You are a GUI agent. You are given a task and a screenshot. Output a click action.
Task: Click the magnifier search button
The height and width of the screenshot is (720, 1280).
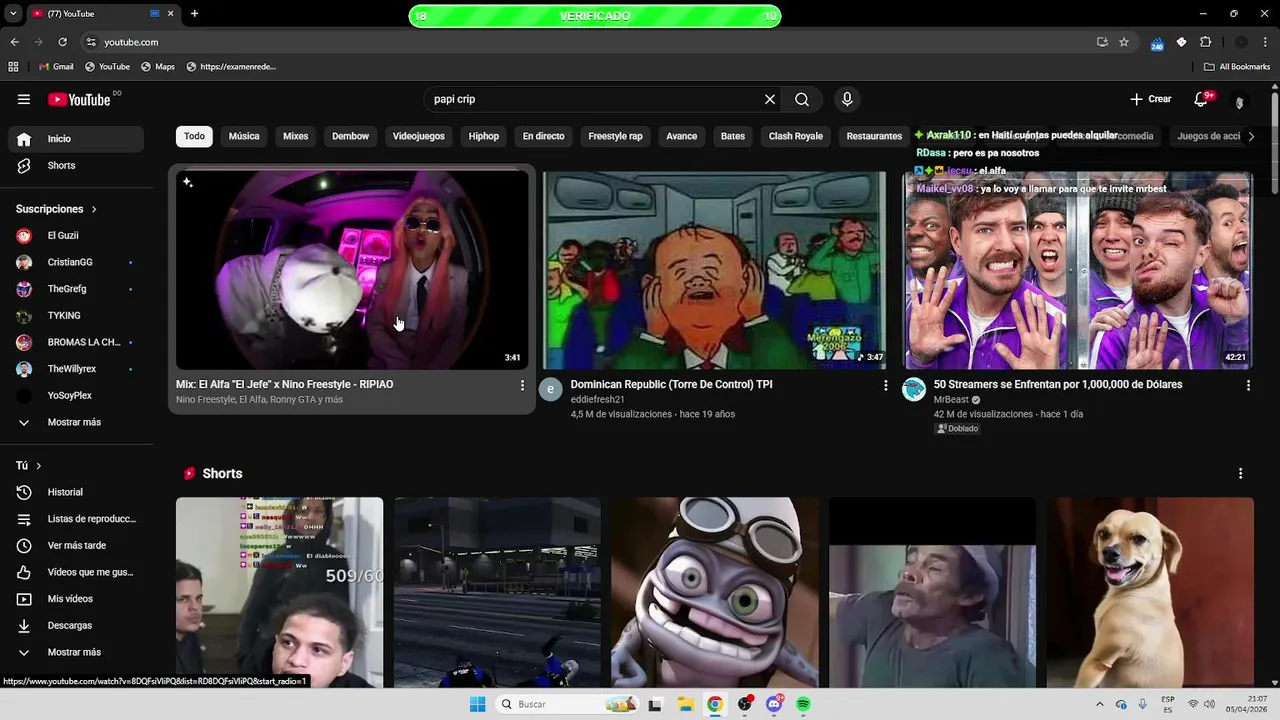(802, 99)
